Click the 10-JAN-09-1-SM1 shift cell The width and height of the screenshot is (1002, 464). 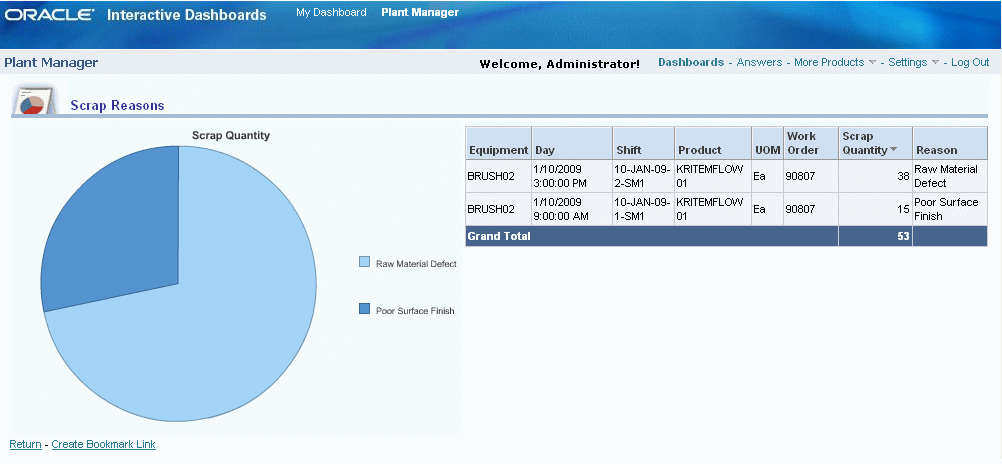pos(642,209)
